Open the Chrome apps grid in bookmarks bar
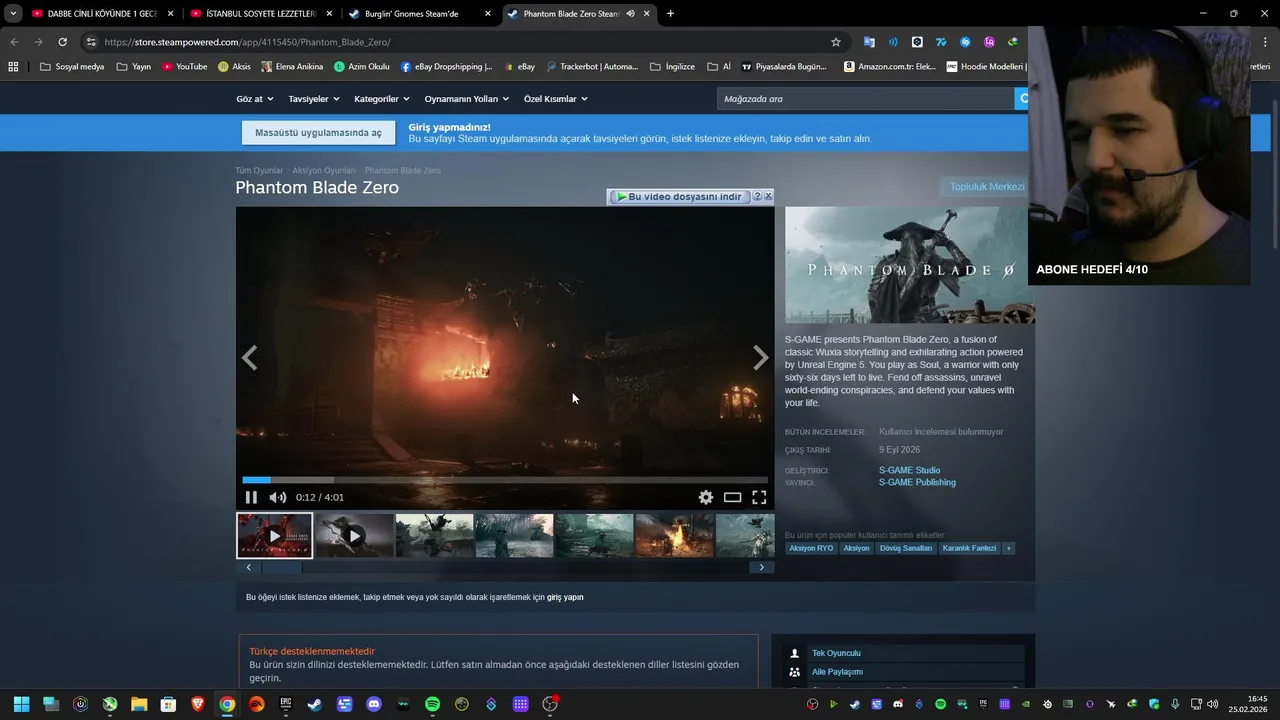 pyautogui.click(x=13, y=67)
